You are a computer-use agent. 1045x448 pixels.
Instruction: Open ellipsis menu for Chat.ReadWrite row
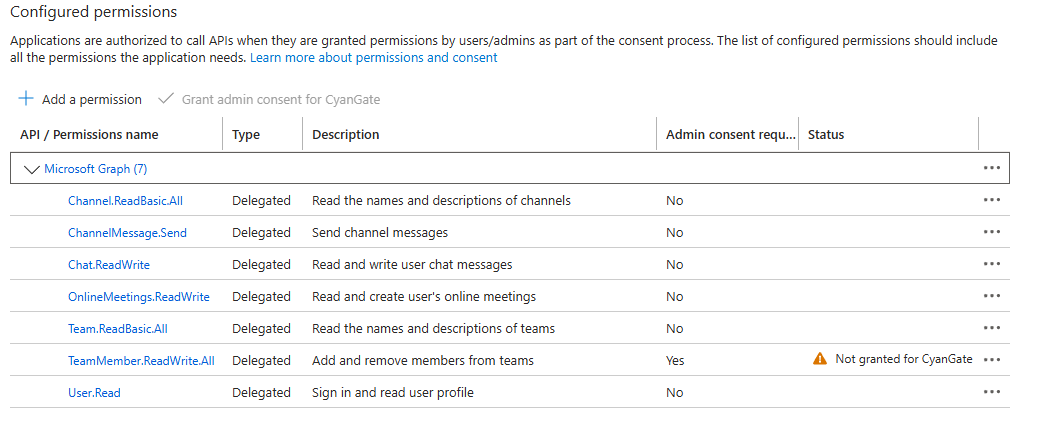click(x=992, y=264)
